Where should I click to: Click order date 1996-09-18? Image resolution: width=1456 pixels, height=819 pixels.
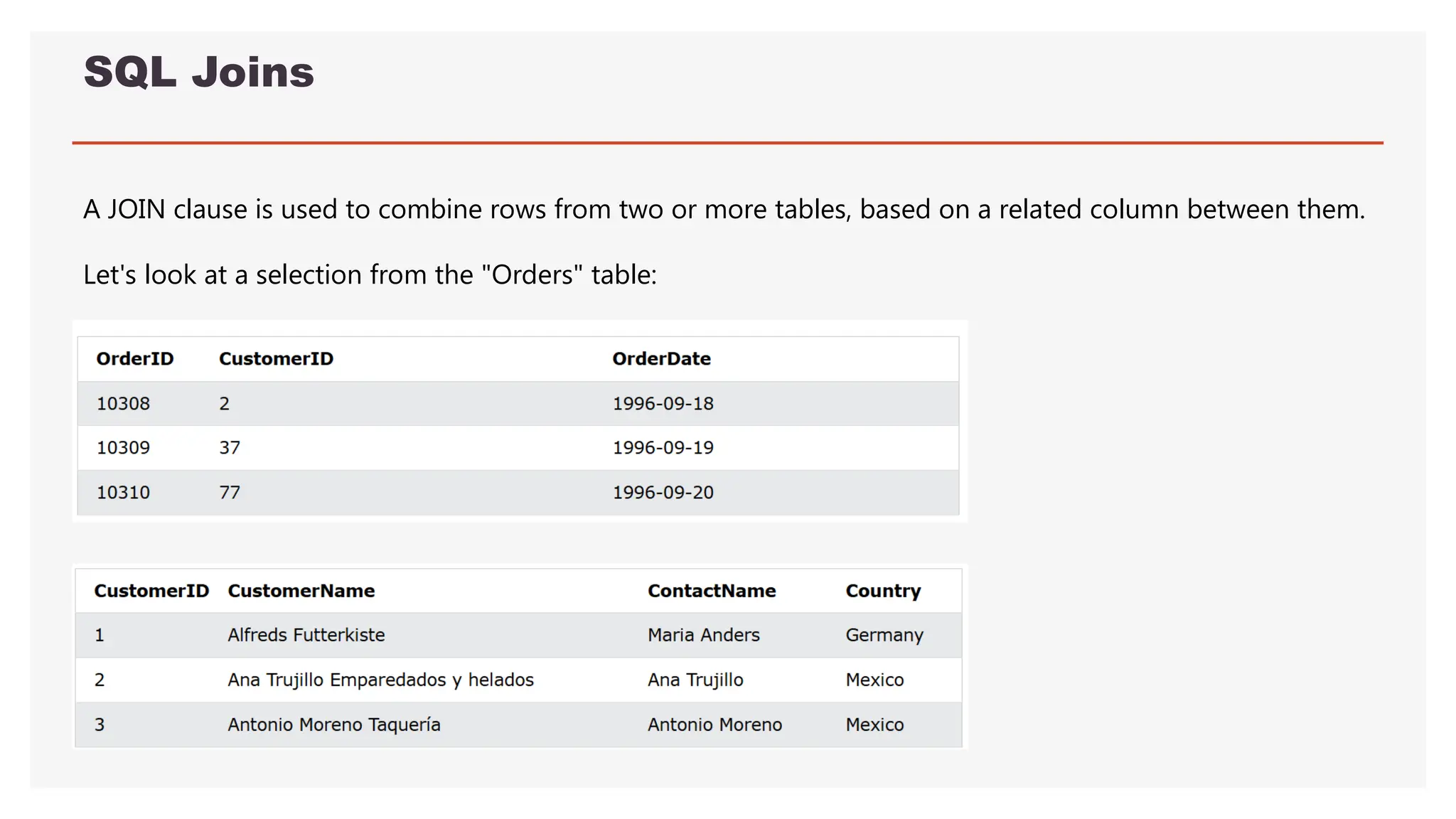(x=663, y=404)
